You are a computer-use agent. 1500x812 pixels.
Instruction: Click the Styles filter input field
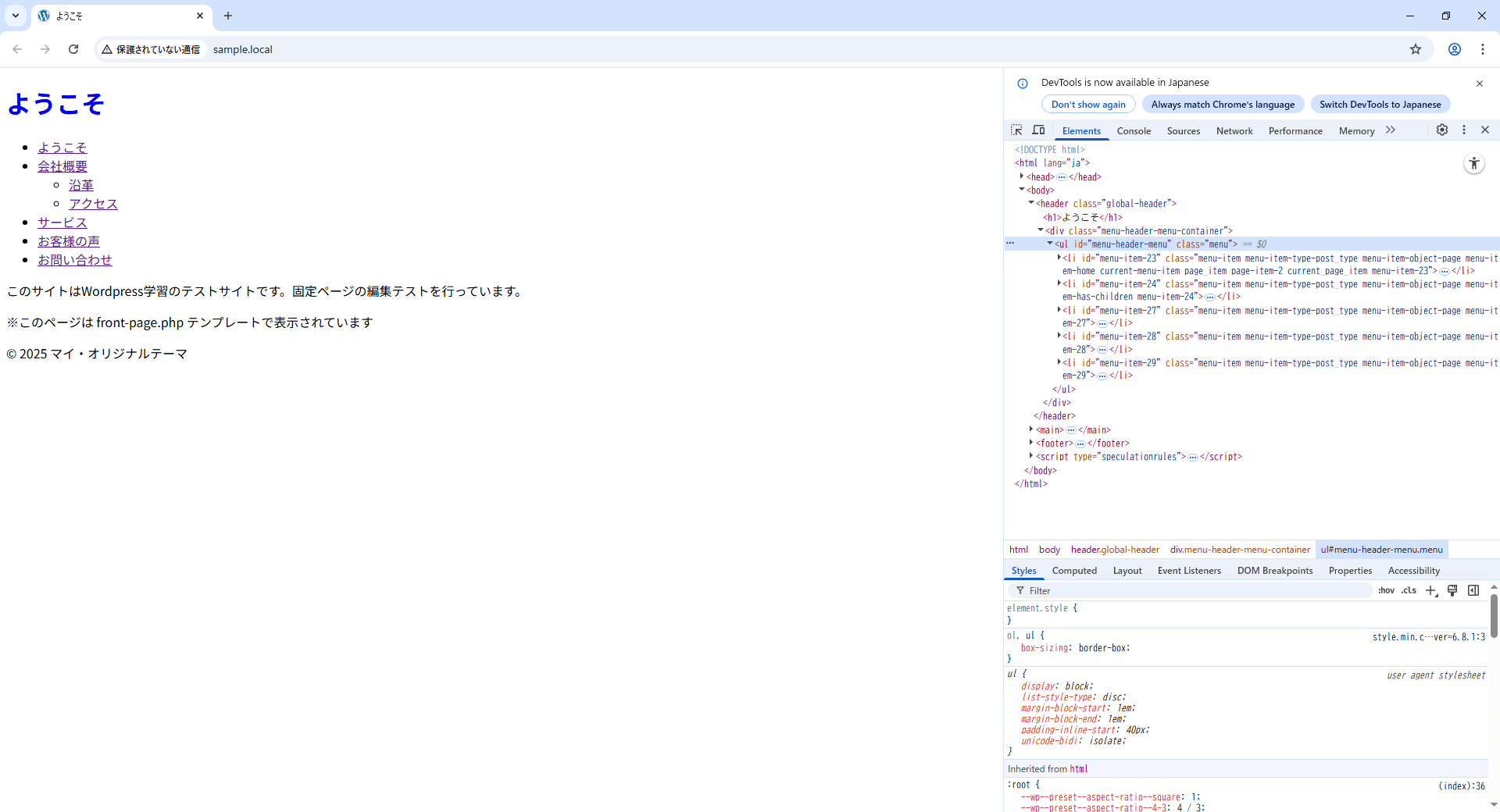pos(1190,591)
